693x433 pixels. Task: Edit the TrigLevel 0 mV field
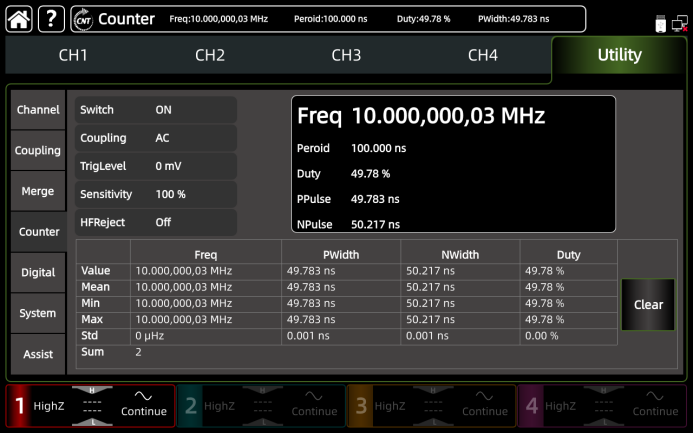tap(156, 166)
